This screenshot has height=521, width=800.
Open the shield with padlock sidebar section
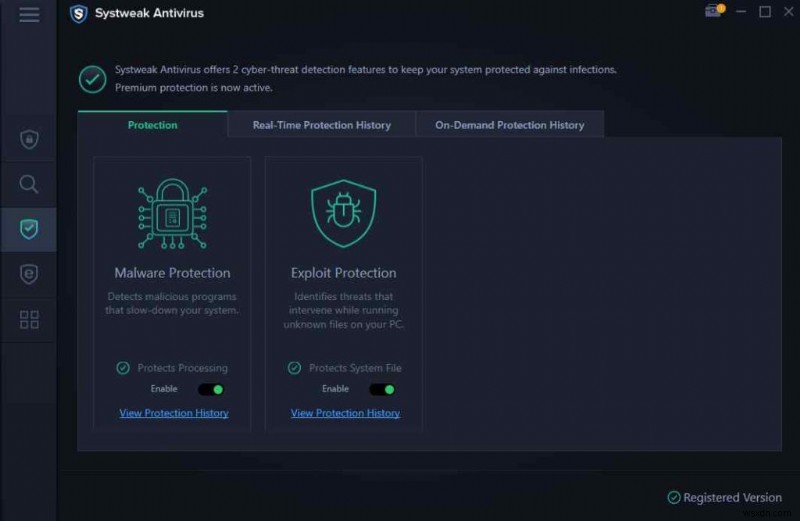[29, 140]
